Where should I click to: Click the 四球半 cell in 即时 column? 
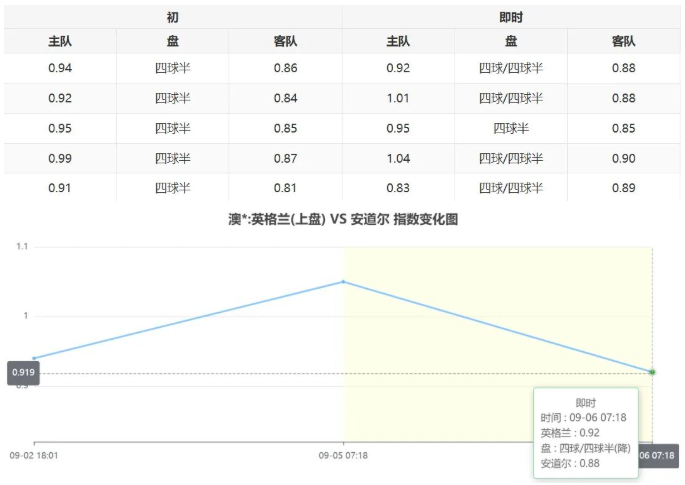tap(510, 128)
